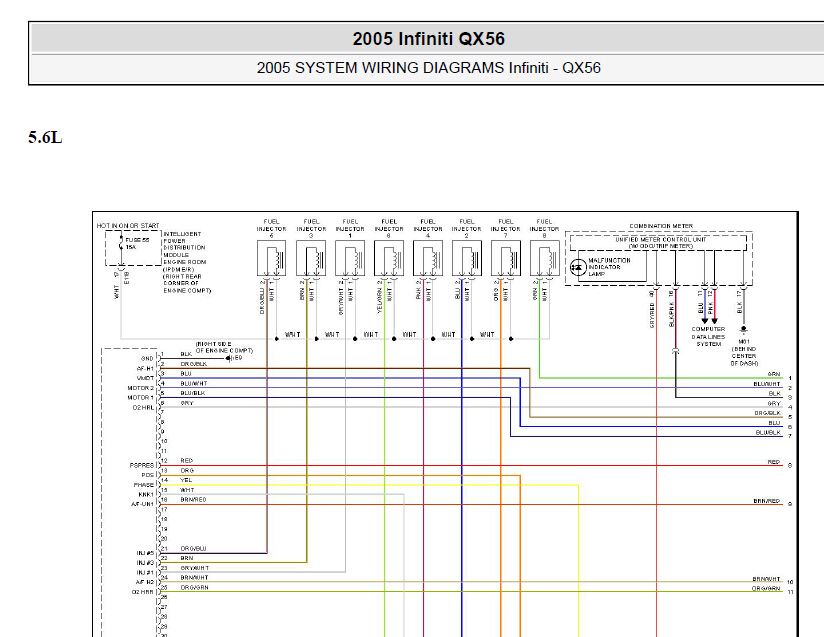Click the "YEL" wire label at pin 14
This screenshot has width=824, height=637.
pyautogui.click(x=186, y=480)
